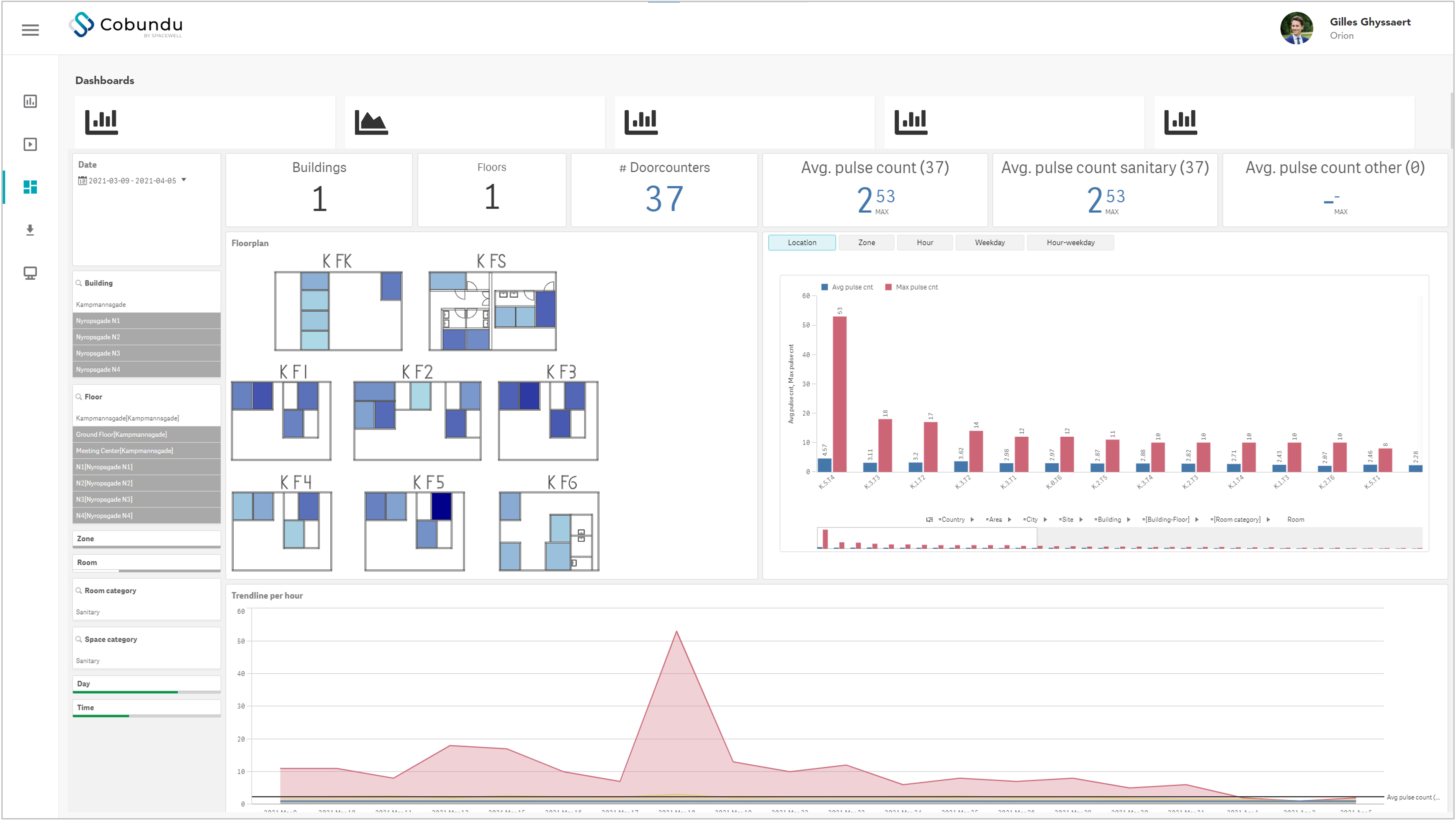Click the dark blue room in K F5
The image size is (1456, 821).
(x=441, y=507)
